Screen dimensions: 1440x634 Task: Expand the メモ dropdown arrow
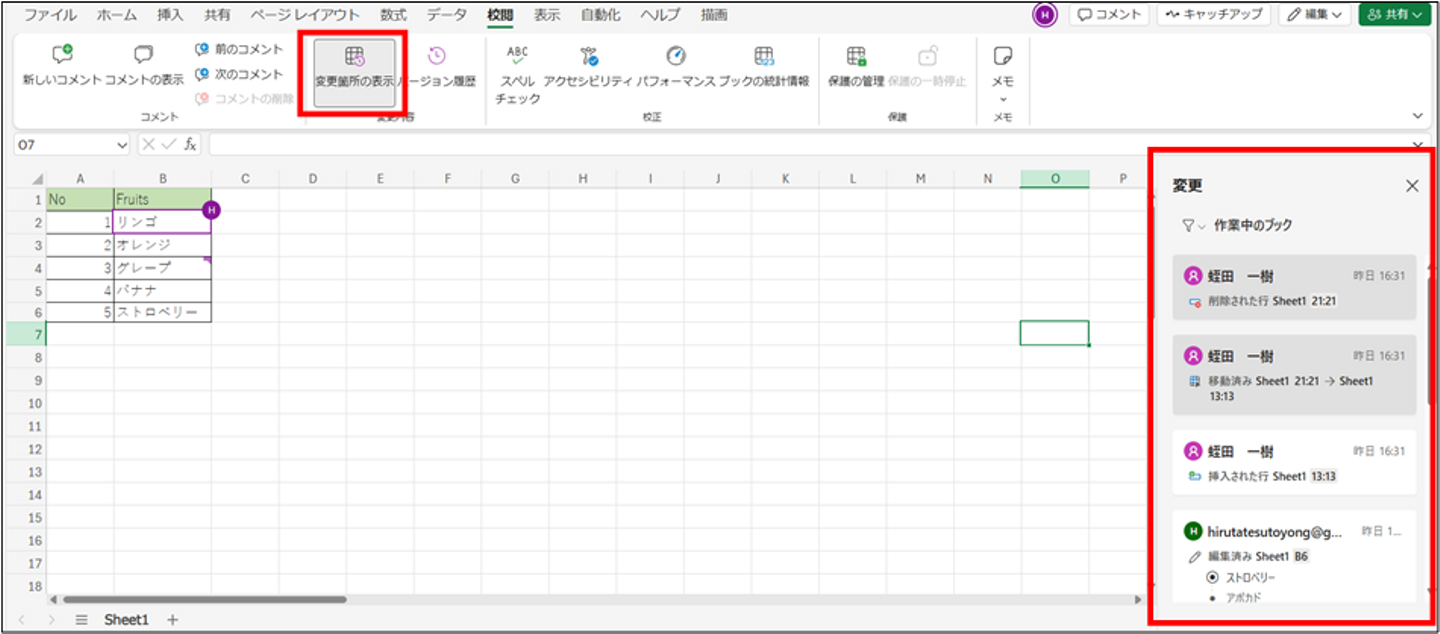[x=1003, y=99]
